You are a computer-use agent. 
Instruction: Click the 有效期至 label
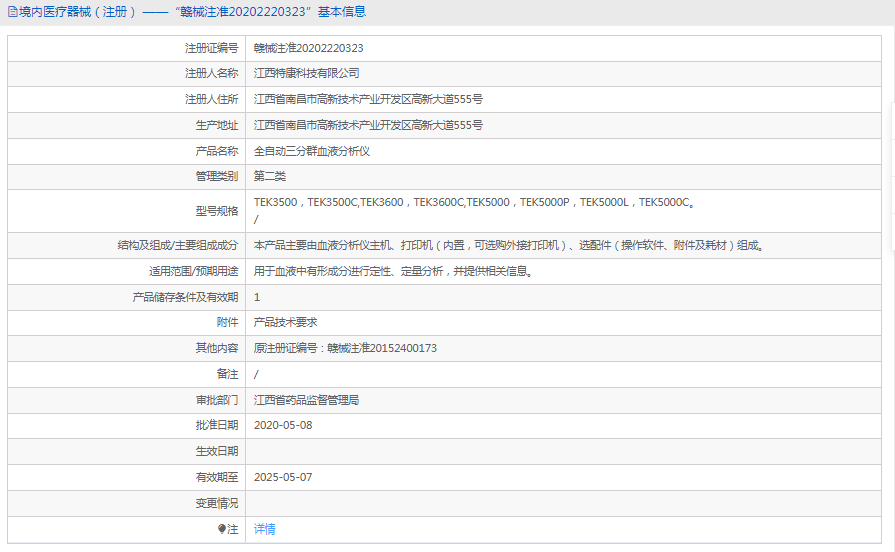(217, 477)
